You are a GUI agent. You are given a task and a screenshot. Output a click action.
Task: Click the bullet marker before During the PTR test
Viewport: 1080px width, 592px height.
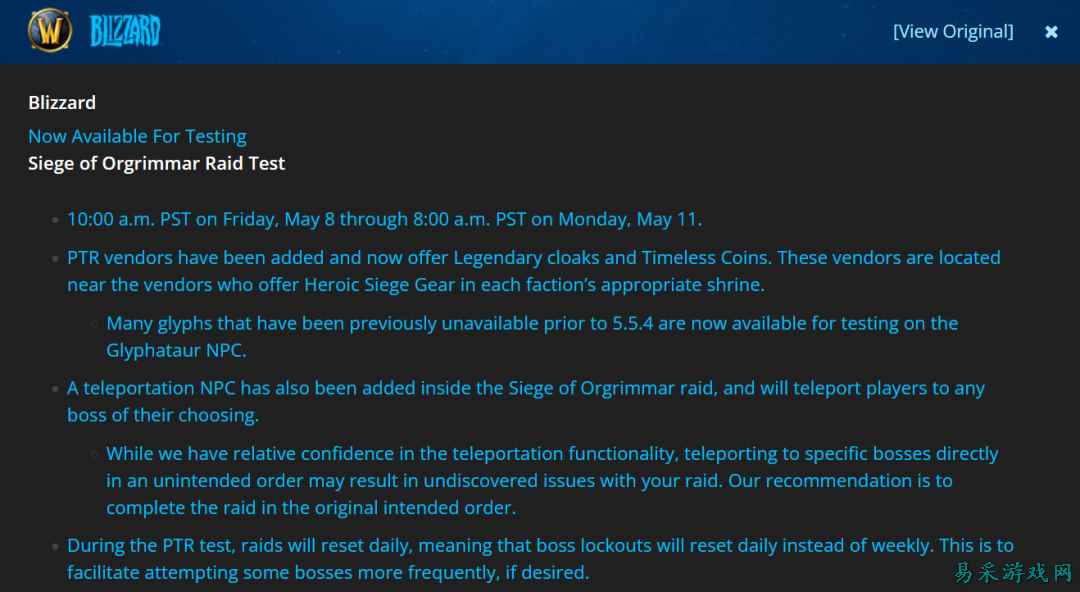pos(55,547)
